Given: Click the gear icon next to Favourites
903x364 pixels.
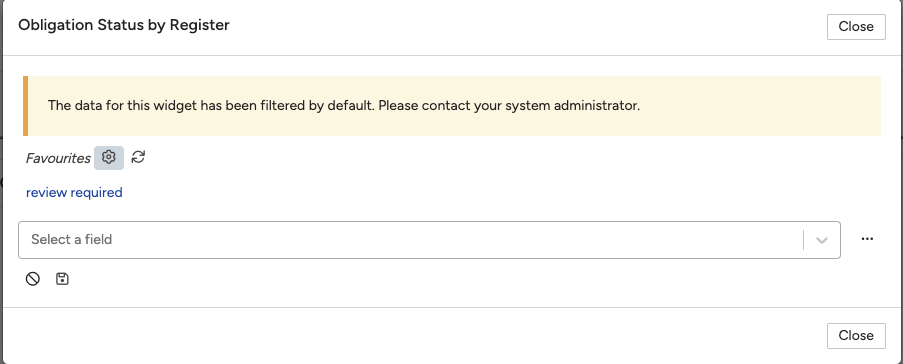Looking at the screenshot, I should 109,157.
